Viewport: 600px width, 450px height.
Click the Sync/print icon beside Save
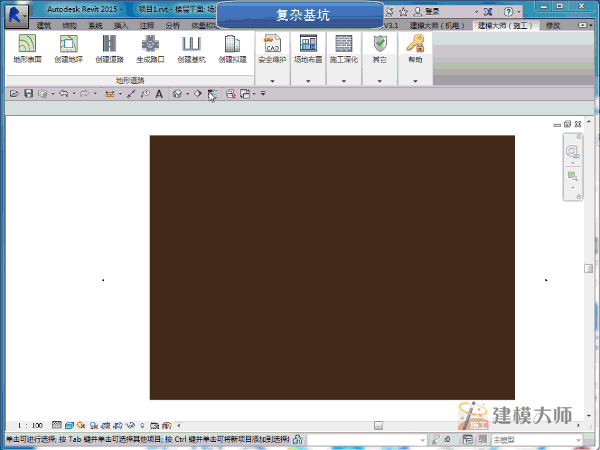42,93
